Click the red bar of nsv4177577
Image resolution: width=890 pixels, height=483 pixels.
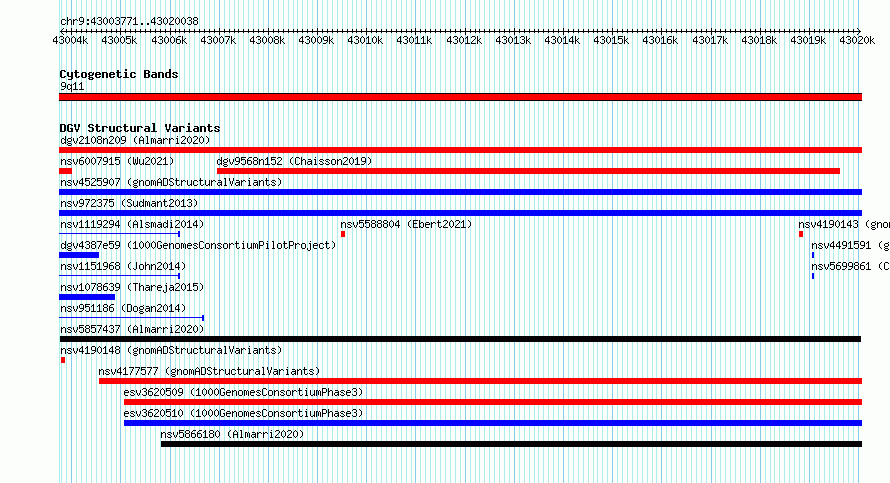pyautogui.click(x=480, y=381)
